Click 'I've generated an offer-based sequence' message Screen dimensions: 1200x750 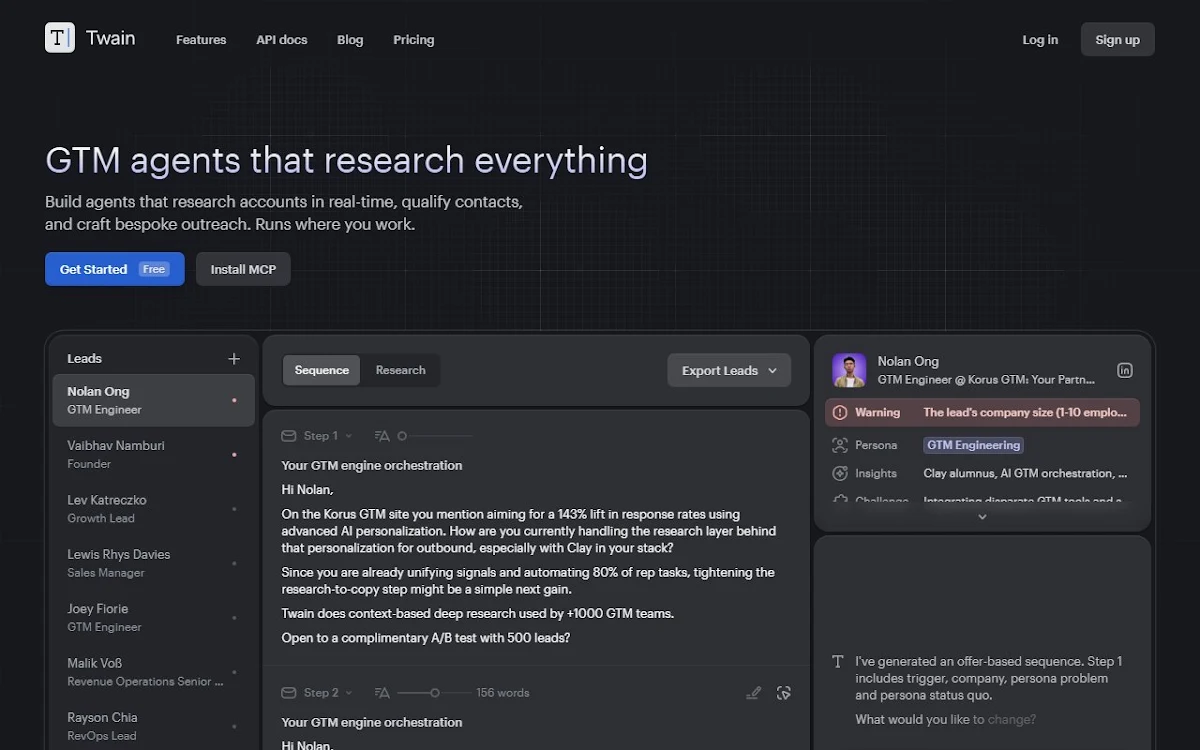pyautogui.click(x=989, y=678)
